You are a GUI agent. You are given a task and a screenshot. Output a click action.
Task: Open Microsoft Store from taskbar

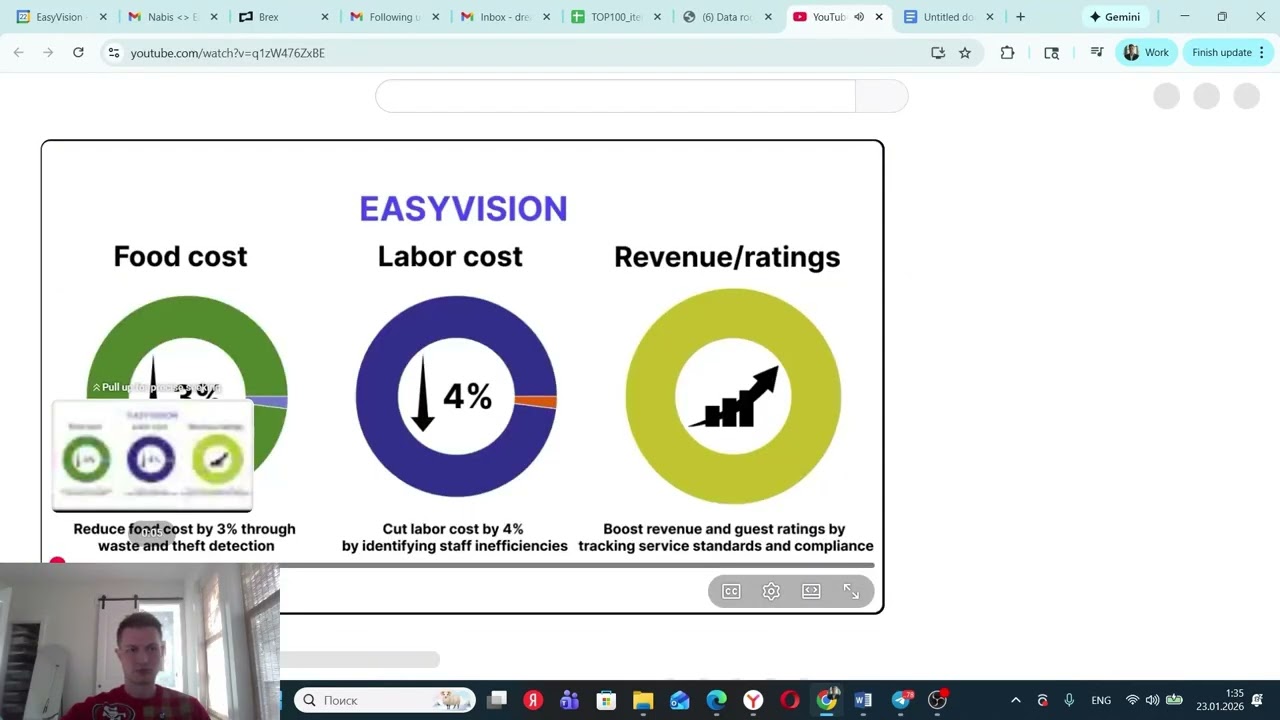click(x=606, y=700)
